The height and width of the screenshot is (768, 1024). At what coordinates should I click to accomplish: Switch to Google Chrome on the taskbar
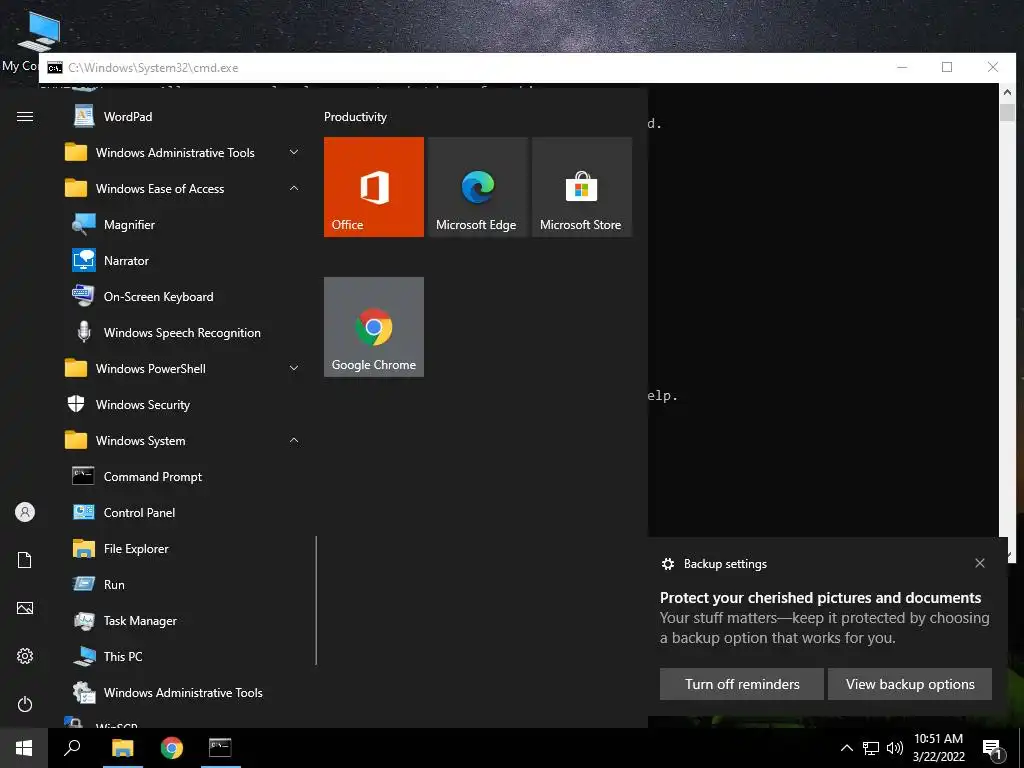[x=172, y=748]
